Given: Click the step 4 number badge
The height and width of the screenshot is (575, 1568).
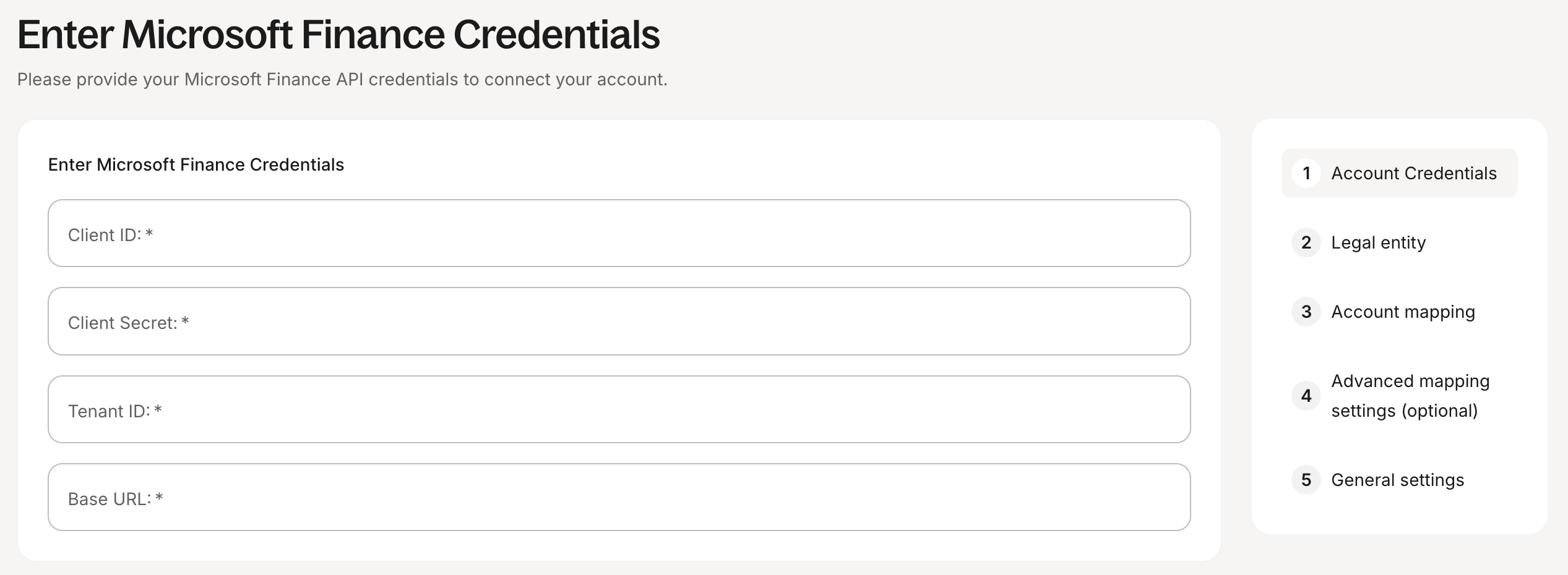Looking at the screenshot, I should (1306, 396).
